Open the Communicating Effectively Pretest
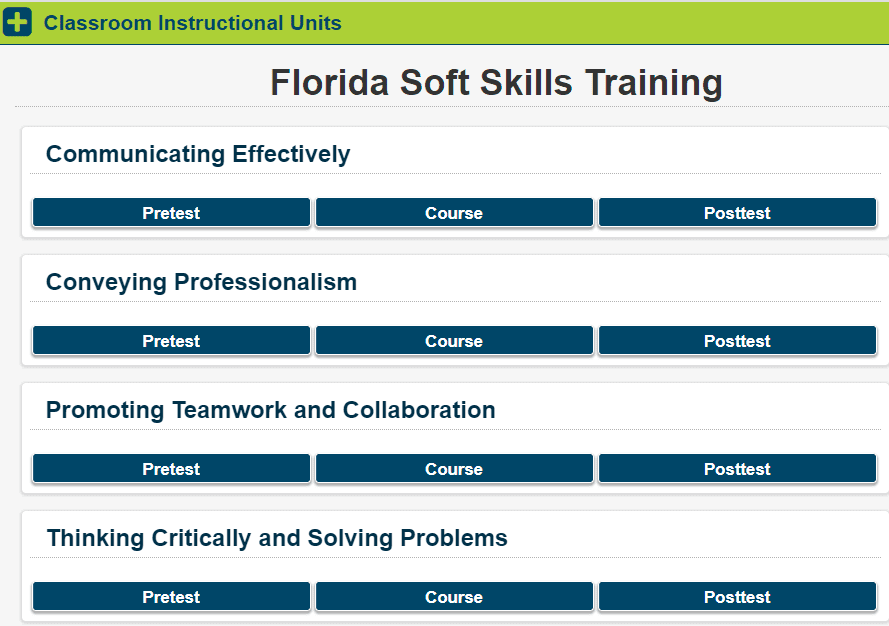 click(x=171, y=213)
